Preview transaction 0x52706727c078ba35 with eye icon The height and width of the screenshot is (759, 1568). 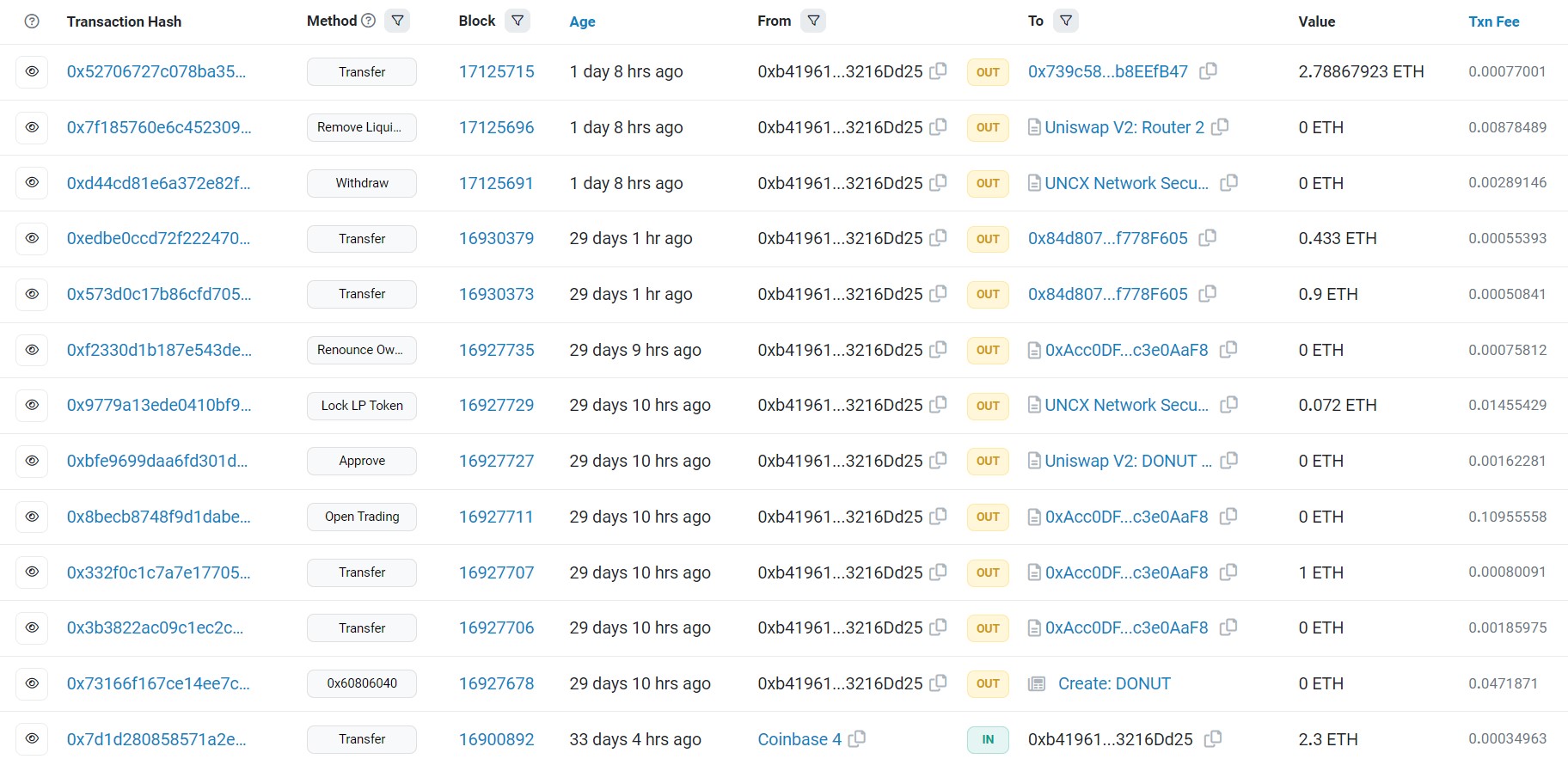[32, 71]
